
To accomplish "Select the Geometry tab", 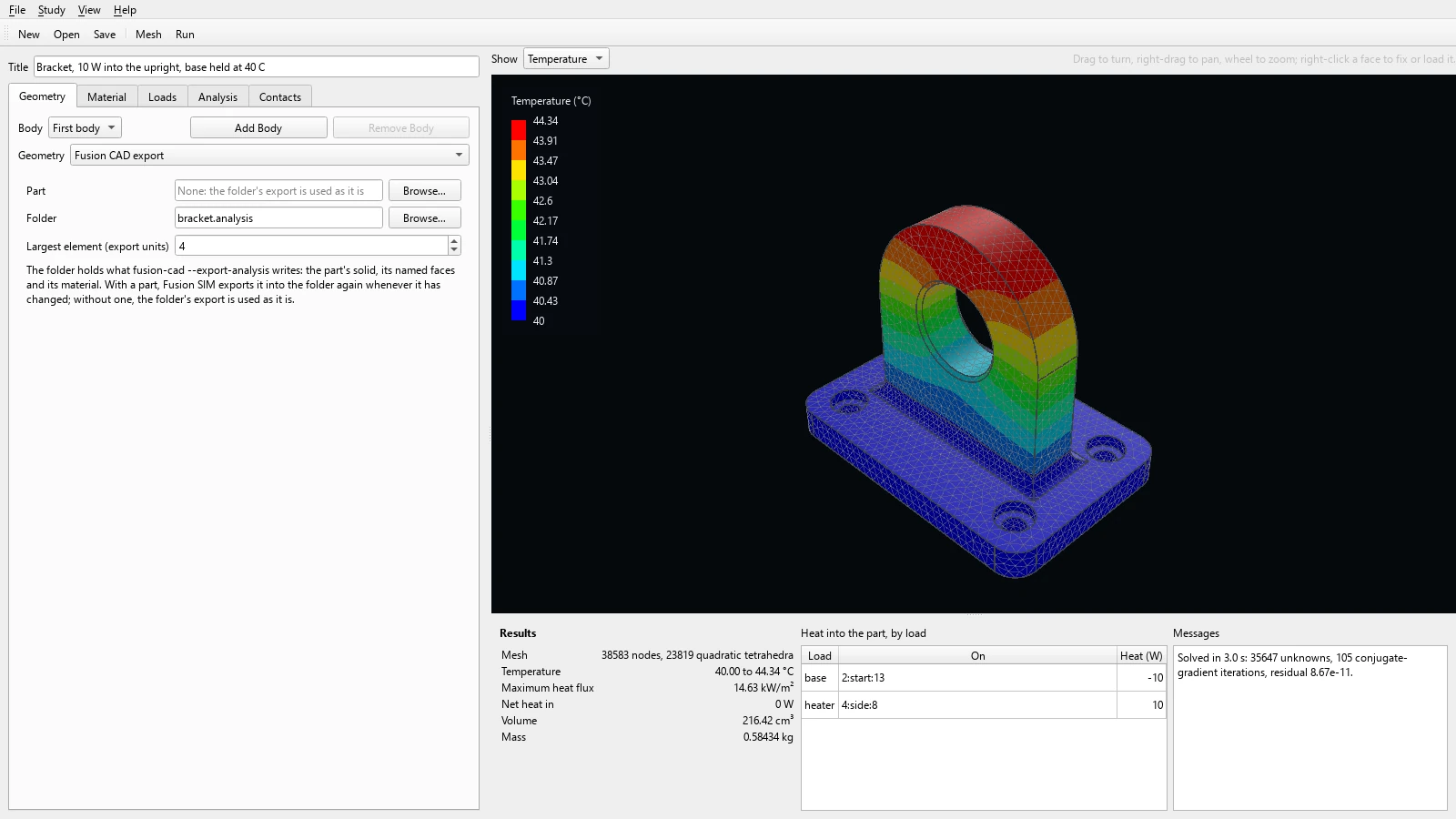I will click(42, 96).
